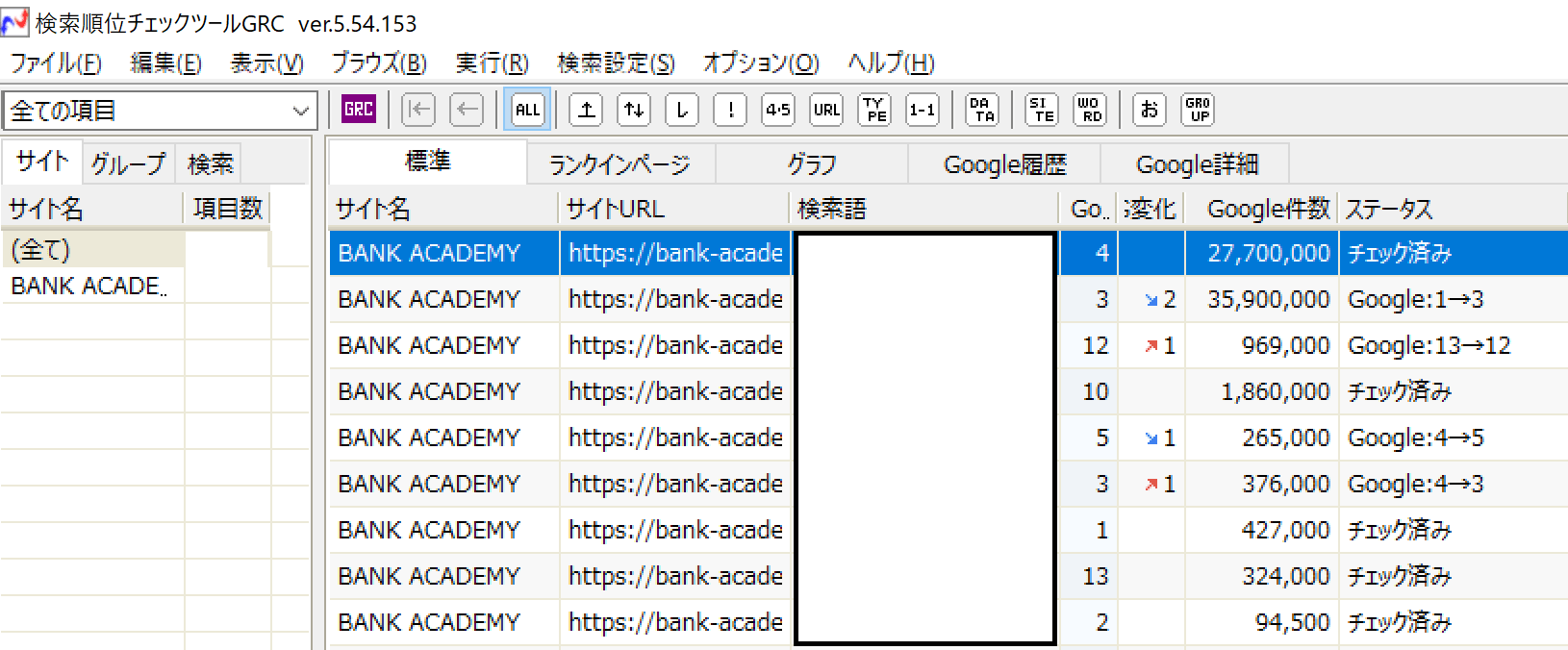Click the 427,000 Google count cell

tap(1262, 530)
